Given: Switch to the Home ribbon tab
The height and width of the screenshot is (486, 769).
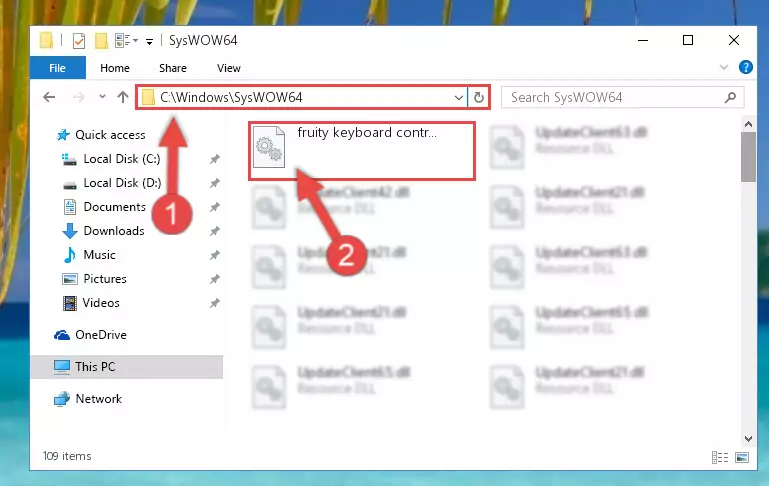Looking at the screenshot, I should point(115,68).
